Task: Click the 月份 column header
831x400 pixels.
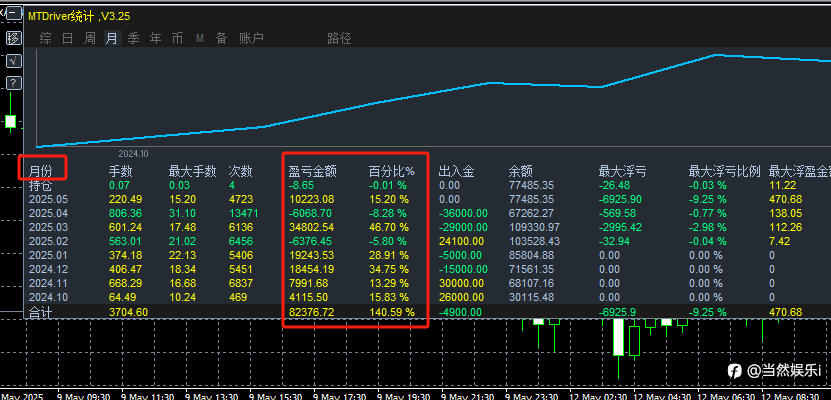Action: pyautogui.click(x=41, y=171)
